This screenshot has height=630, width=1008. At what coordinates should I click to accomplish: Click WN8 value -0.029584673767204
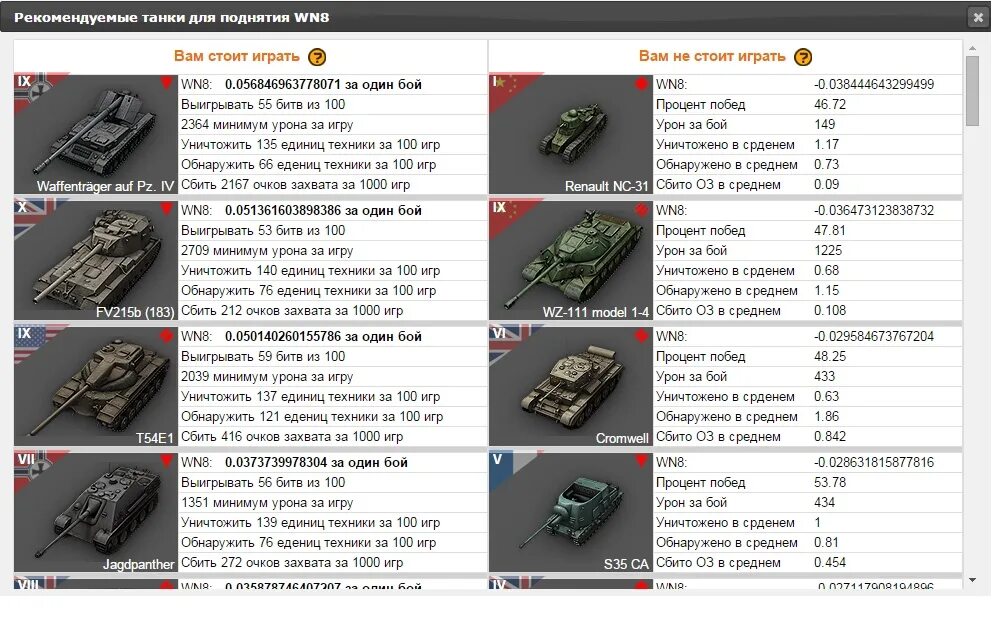click(874, 336)
